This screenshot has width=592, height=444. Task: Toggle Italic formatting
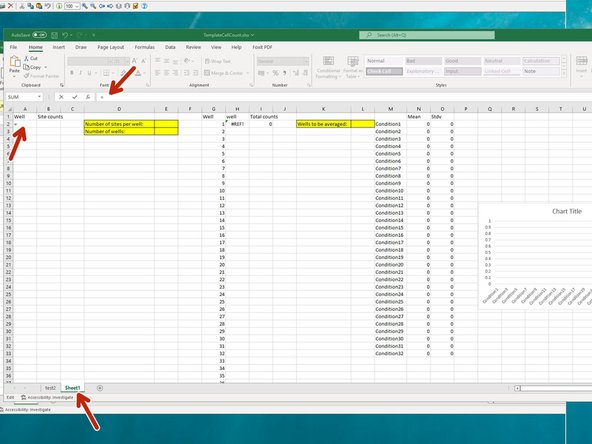point(80,73)
